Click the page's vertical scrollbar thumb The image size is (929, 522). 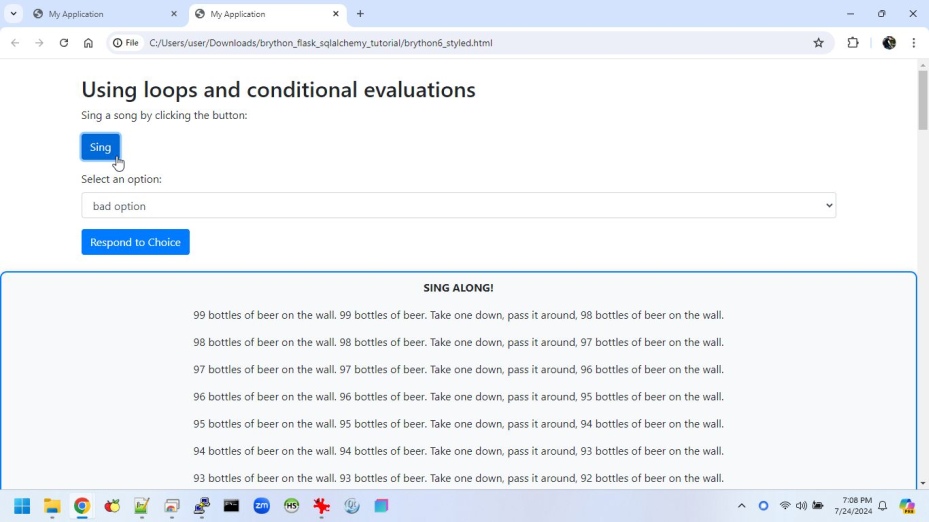[x=922, y=100]
